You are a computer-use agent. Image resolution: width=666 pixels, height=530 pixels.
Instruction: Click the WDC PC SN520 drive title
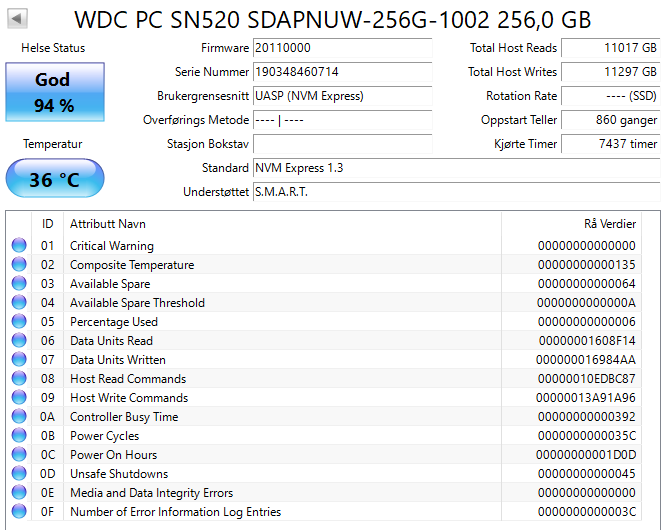pos(333,20)
